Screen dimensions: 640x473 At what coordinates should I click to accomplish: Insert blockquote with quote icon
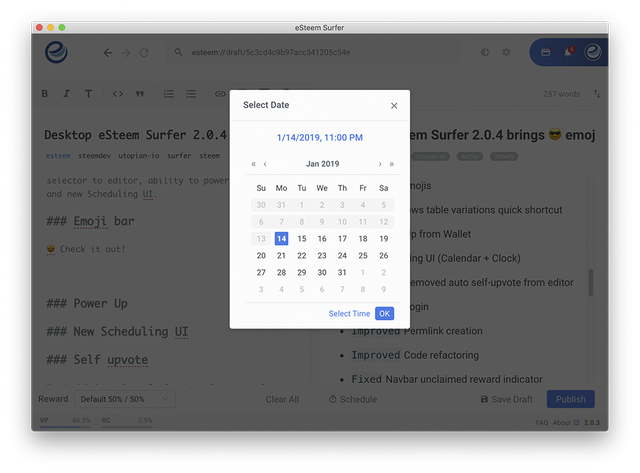tap(140, 94)
